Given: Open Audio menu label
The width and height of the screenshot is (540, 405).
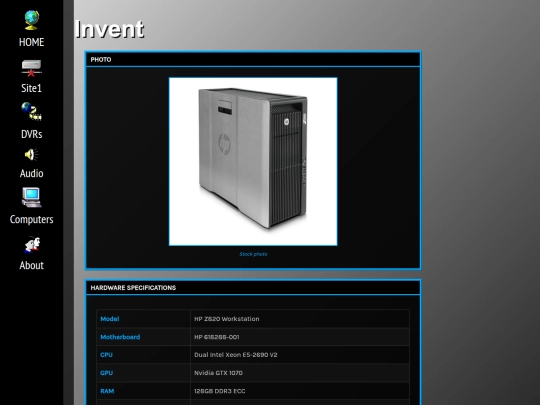Looking at the screenshot, I should [x=31, y=173].
